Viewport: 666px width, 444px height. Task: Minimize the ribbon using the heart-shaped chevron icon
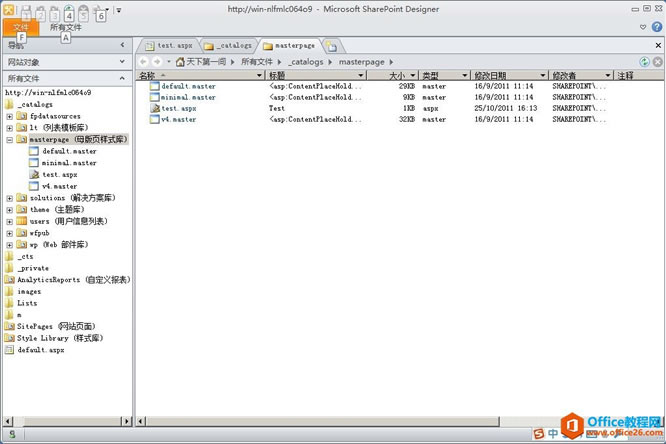(643, 27)
